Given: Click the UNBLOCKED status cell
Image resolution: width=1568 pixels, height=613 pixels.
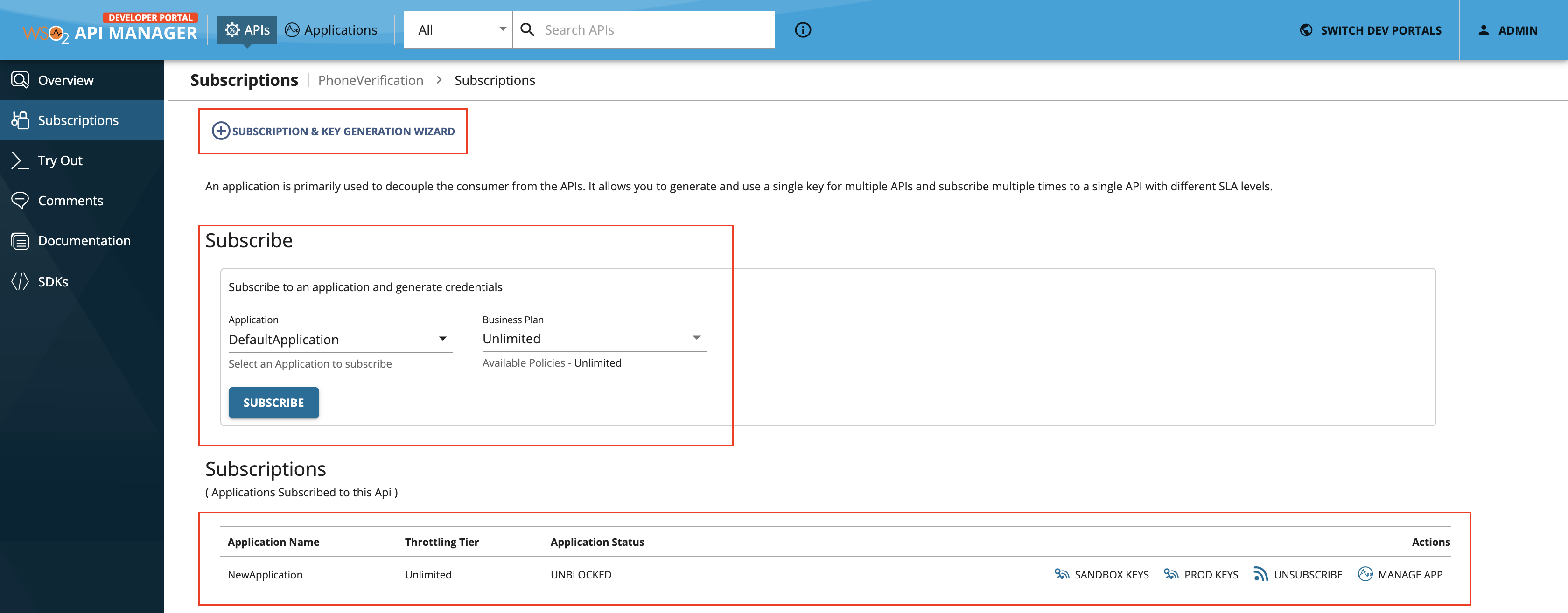Looking at the screenshot, I should 581,574.
